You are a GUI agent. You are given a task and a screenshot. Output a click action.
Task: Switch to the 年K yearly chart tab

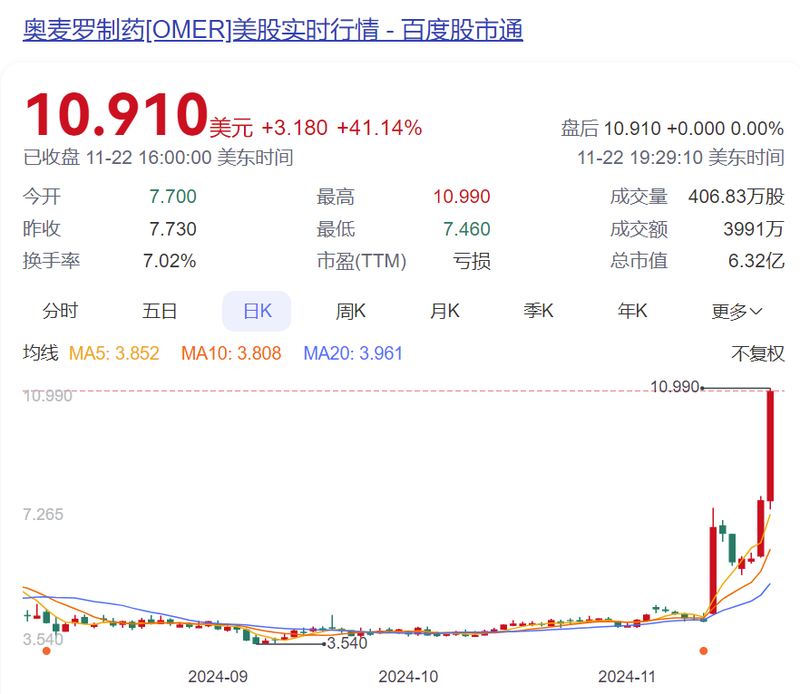632,311
